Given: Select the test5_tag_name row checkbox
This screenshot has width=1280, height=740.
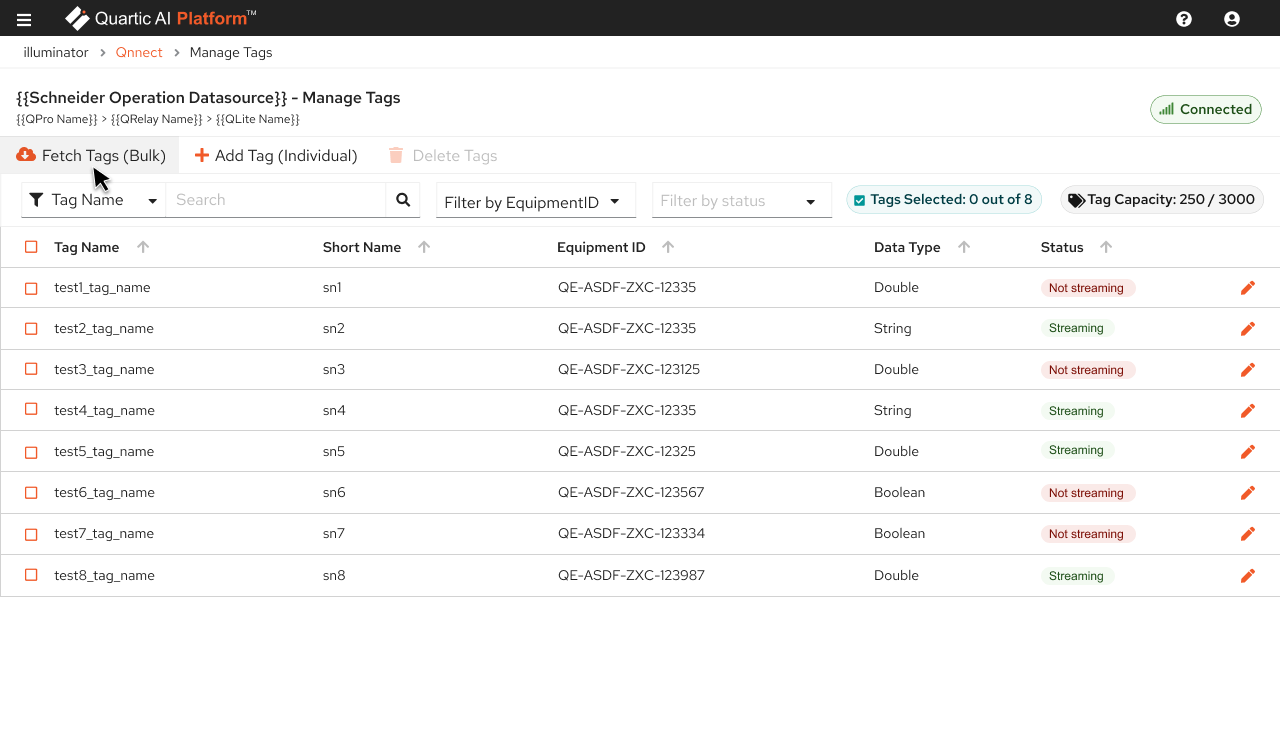Looking at the screenshot, I should [x=31, y=452].
